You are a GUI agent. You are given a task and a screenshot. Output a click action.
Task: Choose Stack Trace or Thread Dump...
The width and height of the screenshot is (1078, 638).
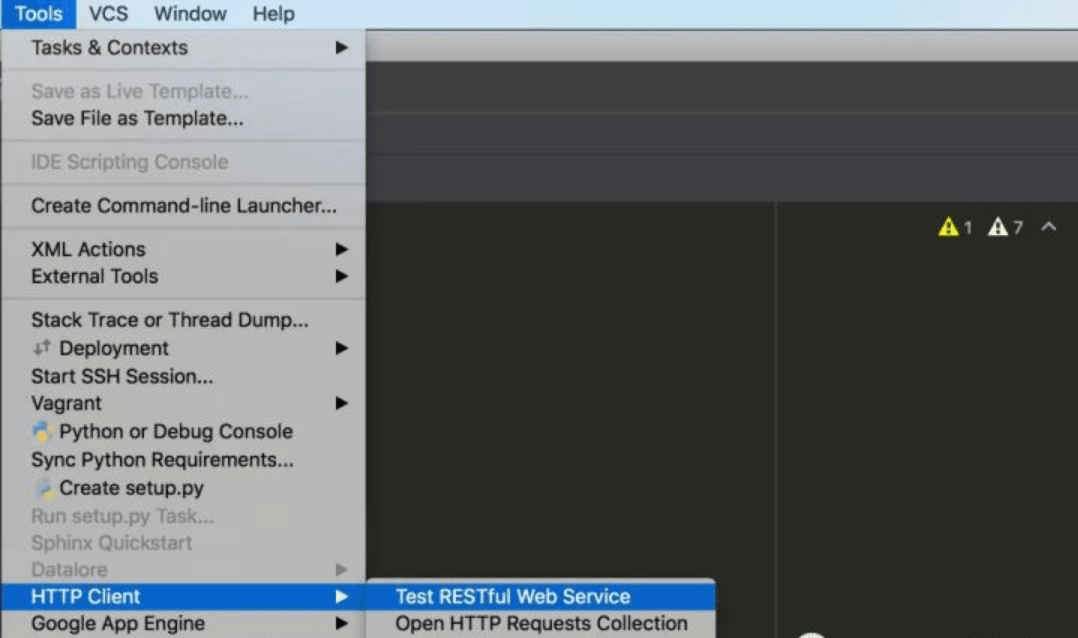click(x=184, y=320)
